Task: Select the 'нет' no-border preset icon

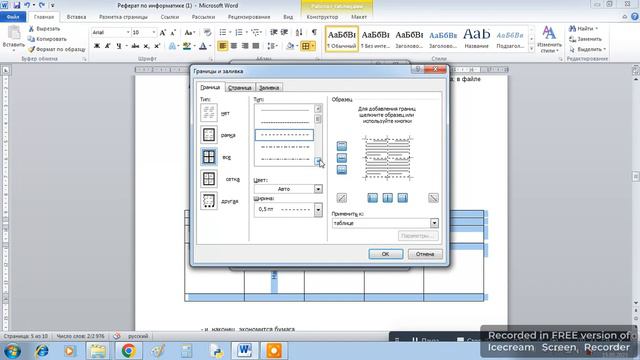Action: (x=209, y=113)
